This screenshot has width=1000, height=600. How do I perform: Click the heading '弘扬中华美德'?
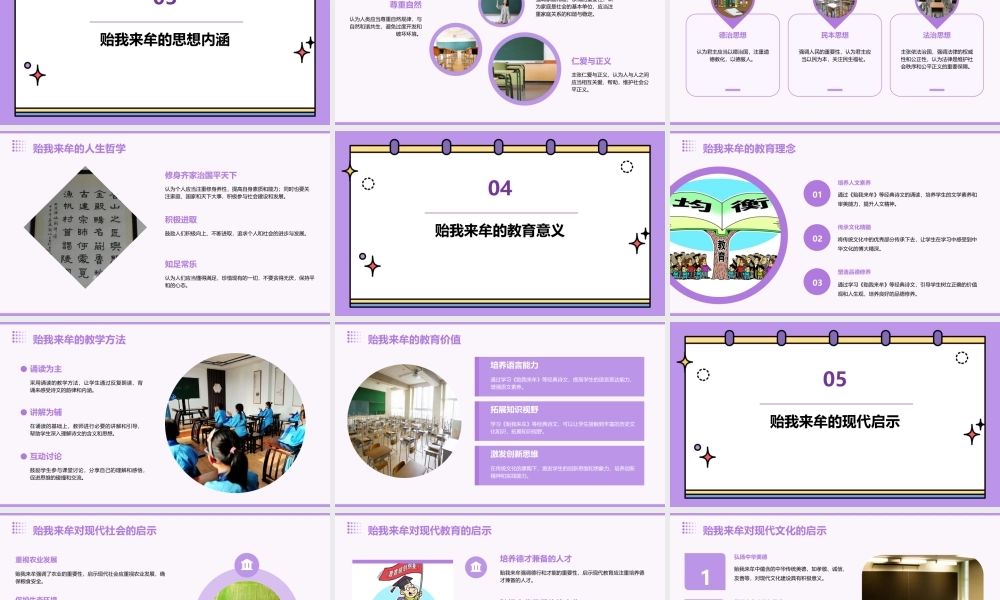[751, 557]
